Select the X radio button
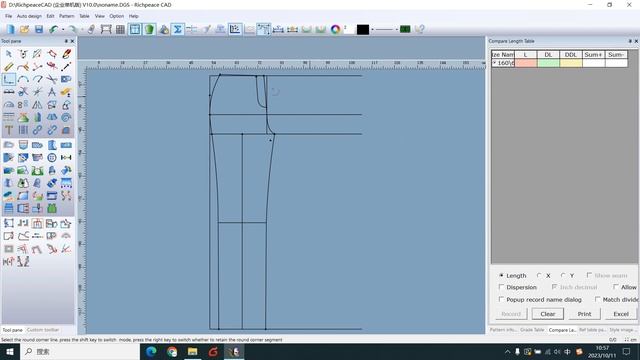Viewport: 640px width, 360px height. click(x=539, y=276)
